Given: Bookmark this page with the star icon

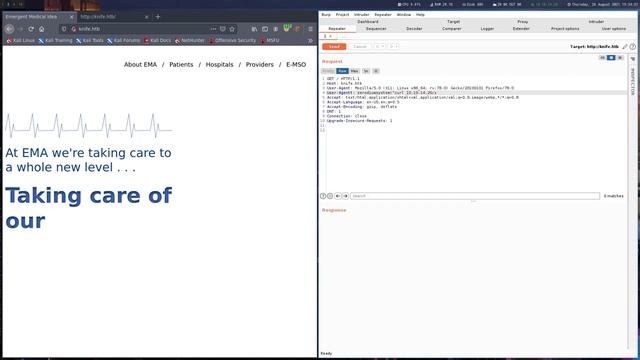Looking at the screenshot, I should pos(232,29).
